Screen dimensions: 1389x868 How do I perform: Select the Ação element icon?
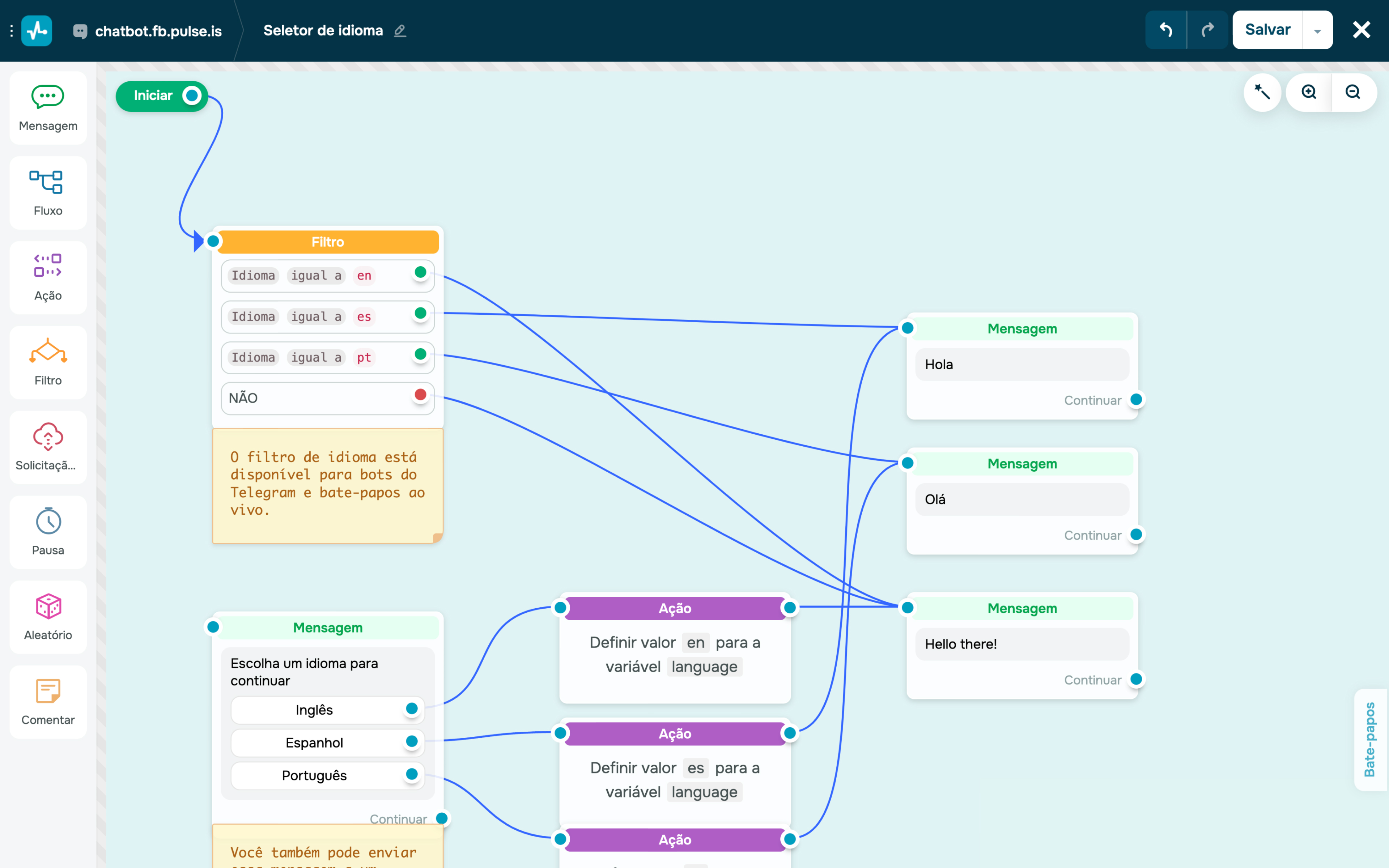[x=47, y=265]
